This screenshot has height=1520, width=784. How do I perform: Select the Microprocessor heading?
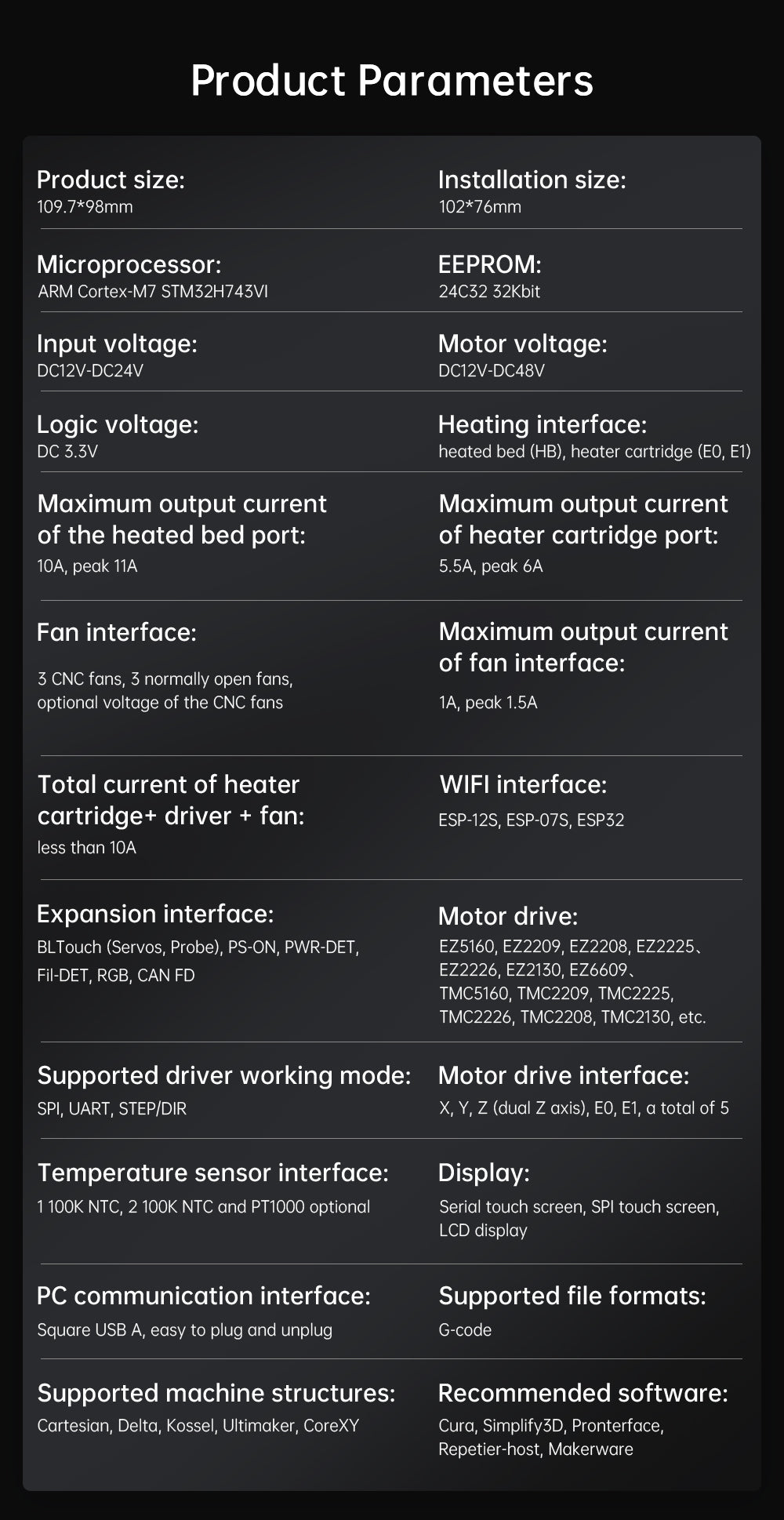click(x=129, y=264)
